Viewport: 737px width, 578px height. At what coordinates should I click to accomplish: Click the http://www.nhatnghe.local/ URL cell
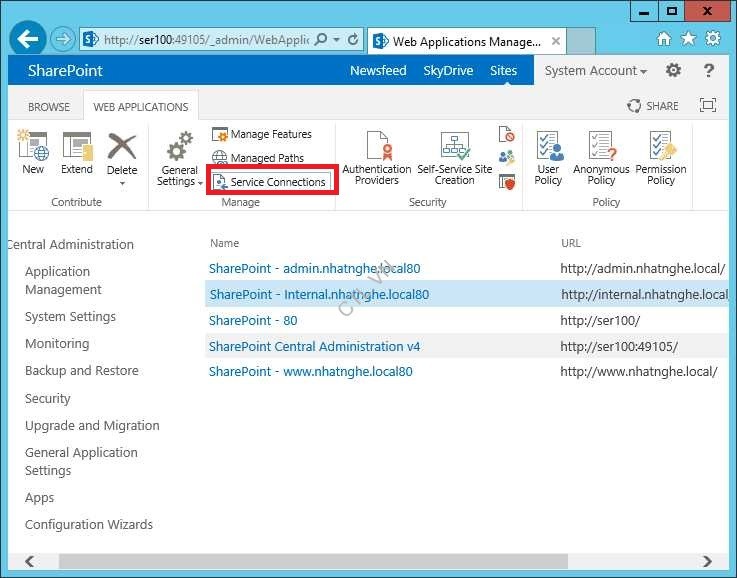coord(639,372)
